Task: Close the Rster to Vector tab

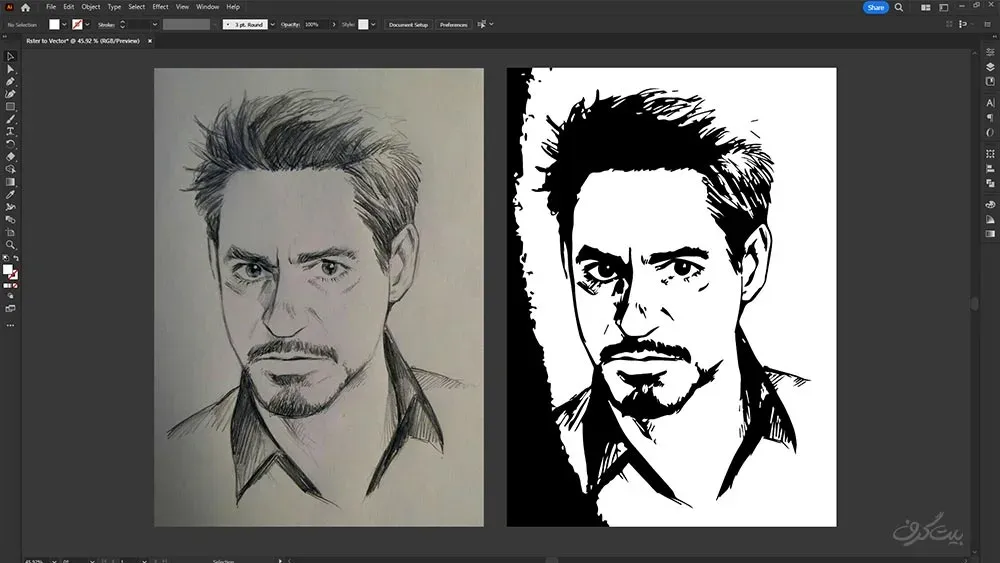Action: tap(150, 41)
